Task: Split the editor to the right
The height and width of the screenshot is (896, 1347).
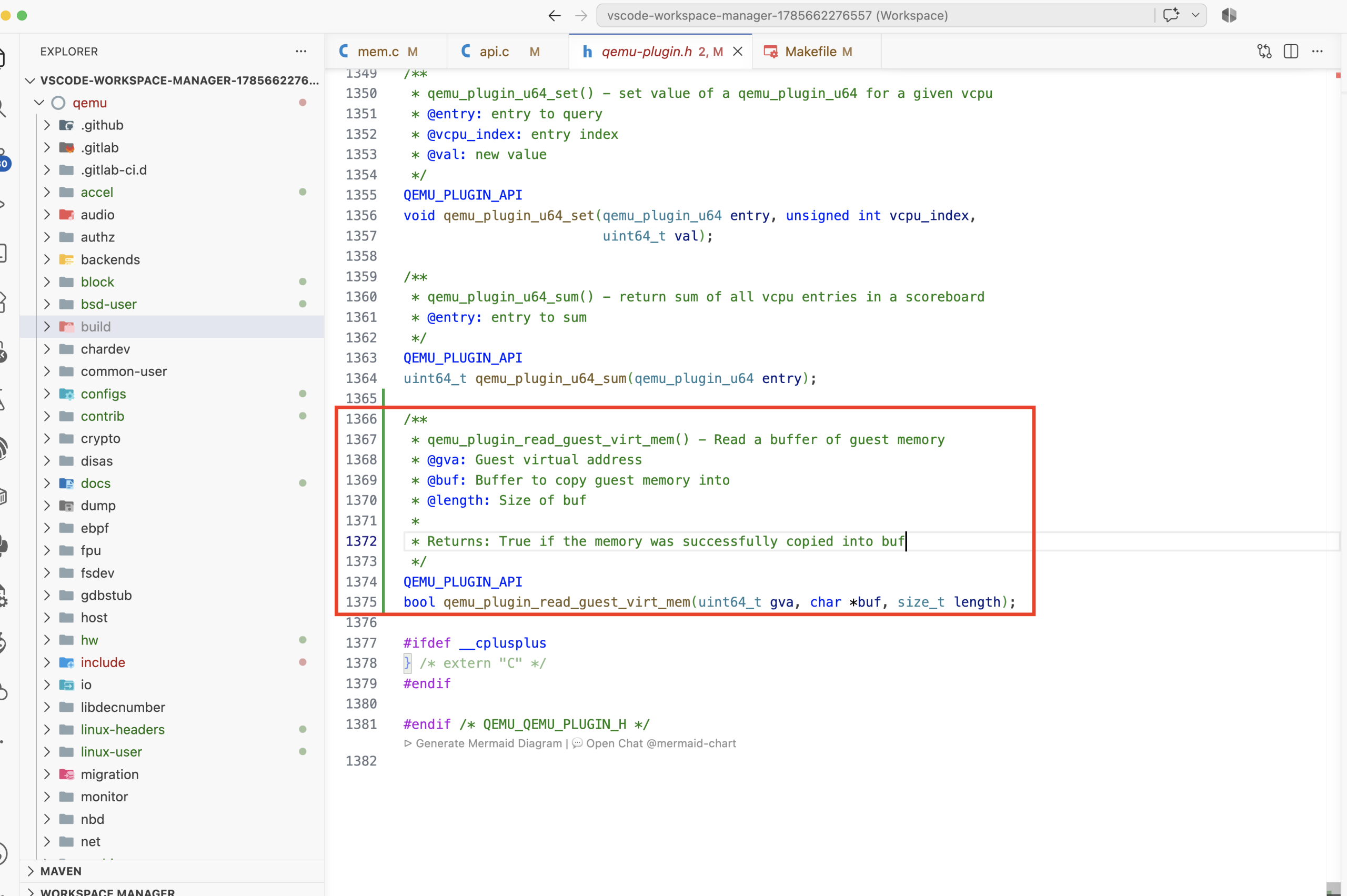Action: click(1291, 52)
